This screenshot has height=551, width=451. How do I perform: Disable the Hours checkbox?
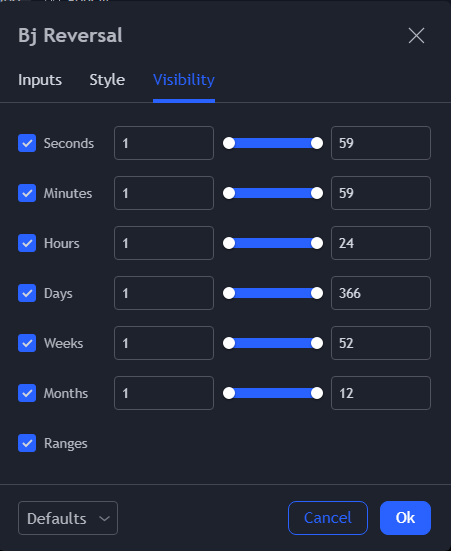tap(27, 243)
